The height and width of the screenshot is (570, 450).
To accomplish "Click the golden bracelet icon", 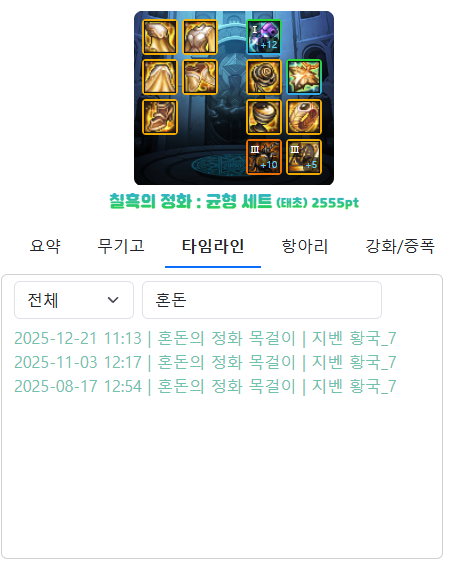I will [264, 117].
